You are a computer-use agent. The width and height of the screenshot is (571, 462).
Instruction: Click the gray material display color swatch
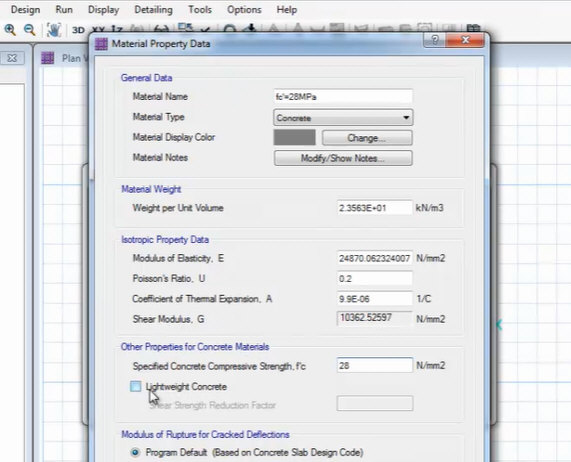pyautogui.click(x=295, y=138)
